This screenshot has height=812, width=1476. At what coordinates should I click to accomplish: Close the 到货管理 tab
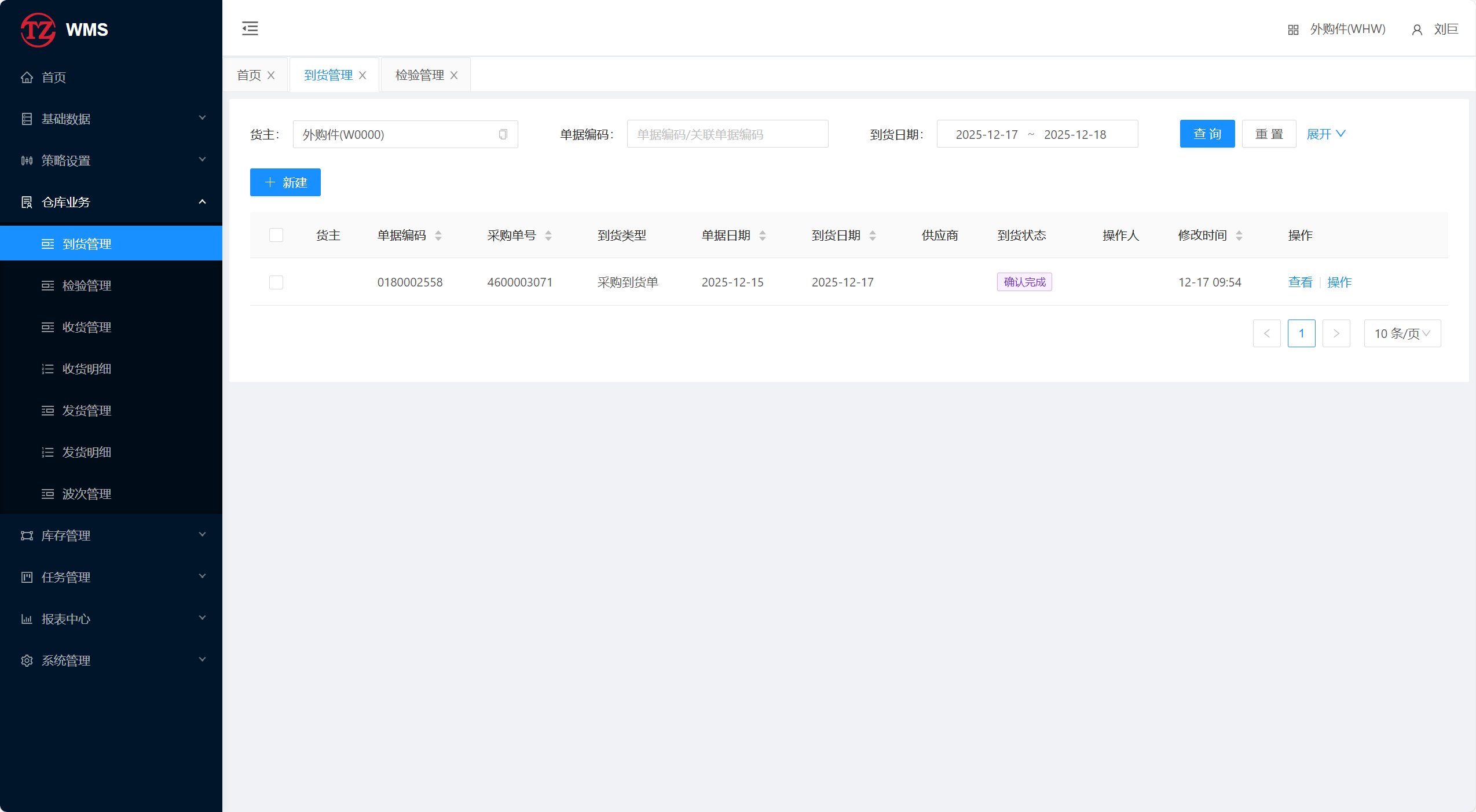(x=362, y=75)
